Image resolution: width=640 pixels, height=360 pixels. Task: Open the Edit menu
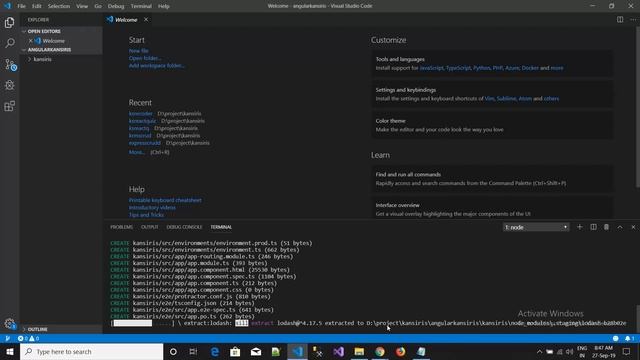(x=37, y=6)
